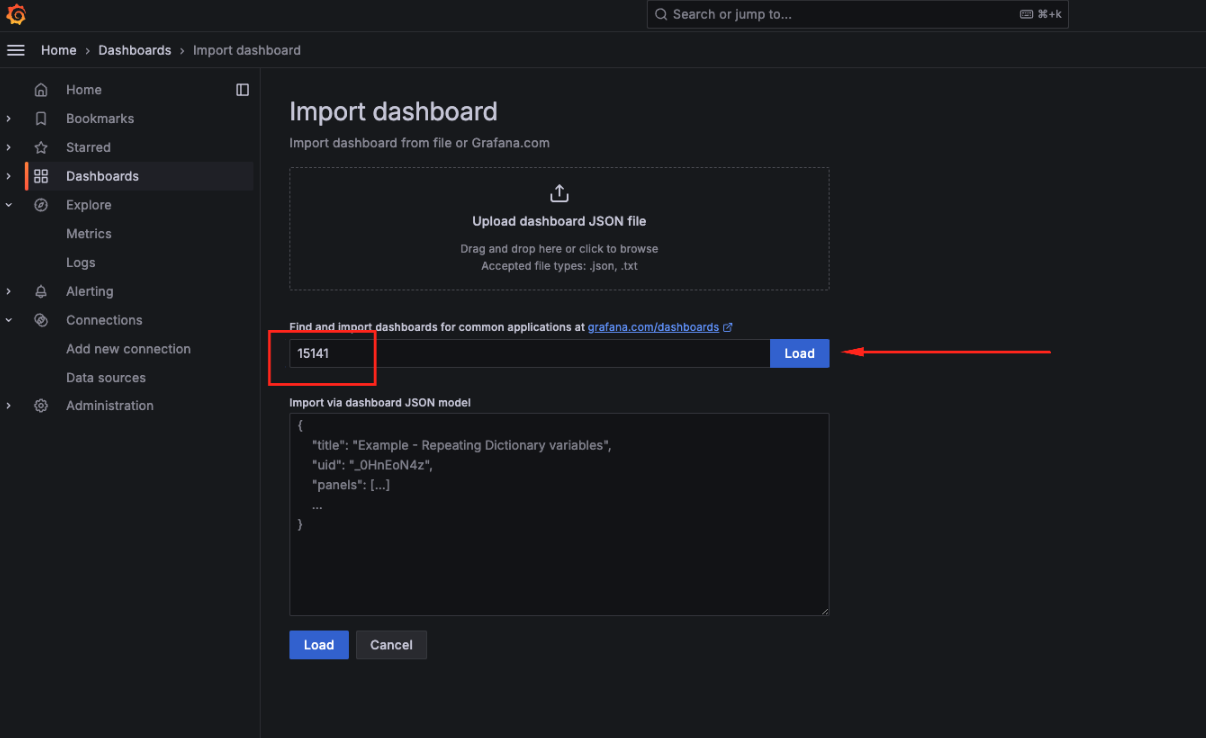Open Starred in the sidebar
1206x738 pixels.
point(88,147)
